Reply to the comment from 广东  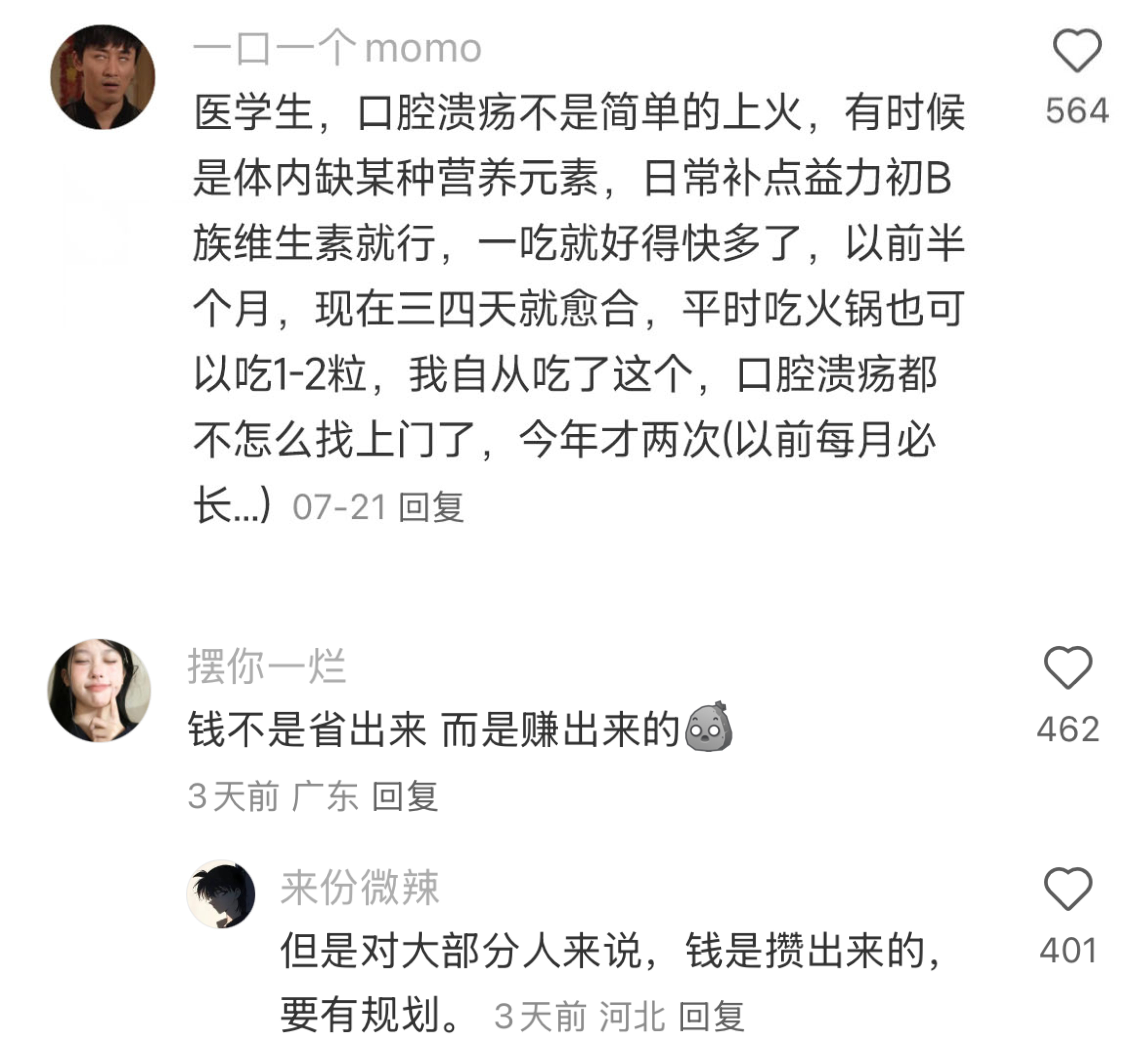pyautogui.click(x=405, y=796)
